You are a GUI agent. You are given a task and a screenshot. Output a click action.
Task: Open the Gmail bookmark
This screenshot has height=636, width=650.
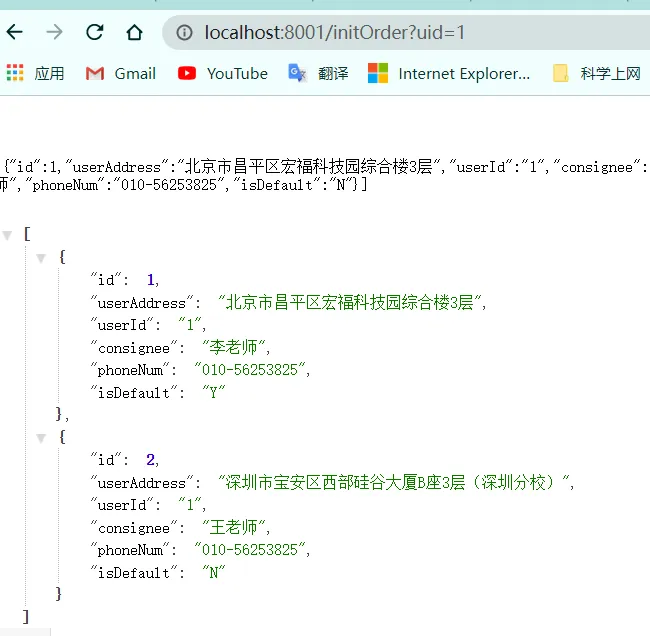(x=121, y=73)
